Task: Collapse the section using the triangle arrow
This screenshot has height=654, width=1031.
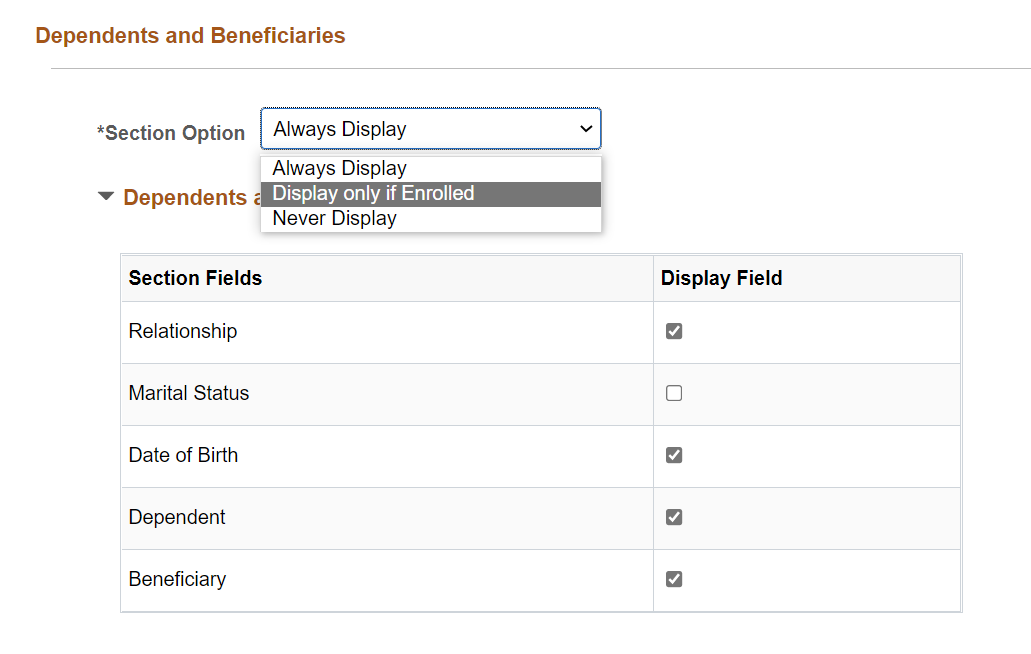Action: (106, 197)
